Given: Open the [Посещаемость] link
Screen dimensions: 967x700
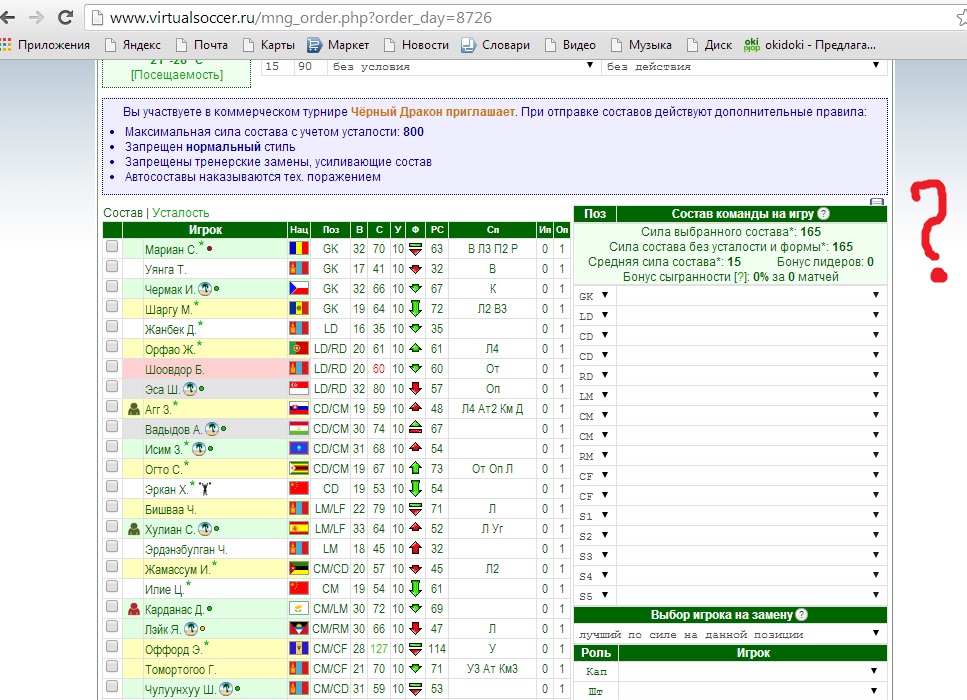Looking at the screenshot, I should tap(177, 75).
